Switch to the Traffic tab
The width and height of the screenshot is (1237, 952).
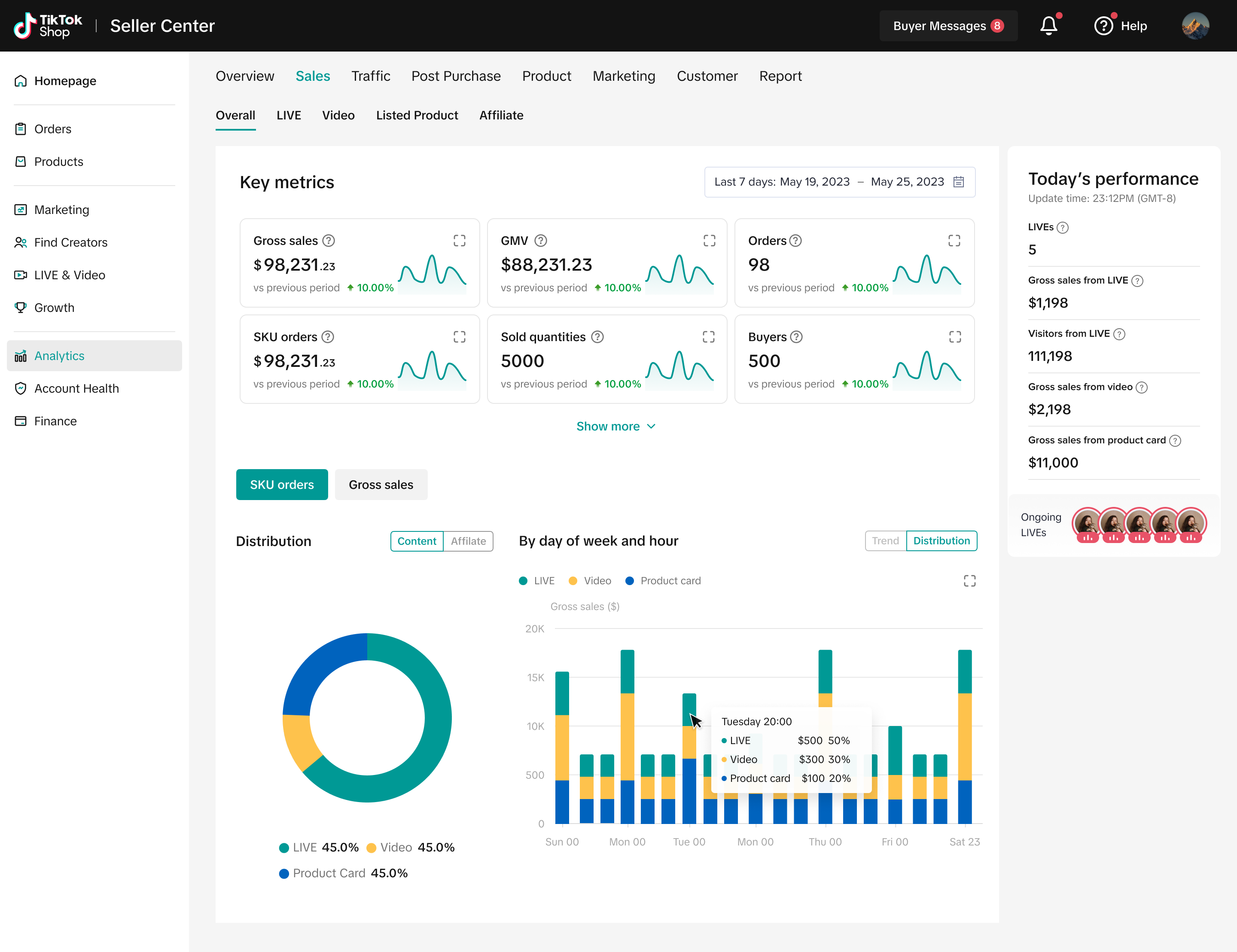[370, 76]
